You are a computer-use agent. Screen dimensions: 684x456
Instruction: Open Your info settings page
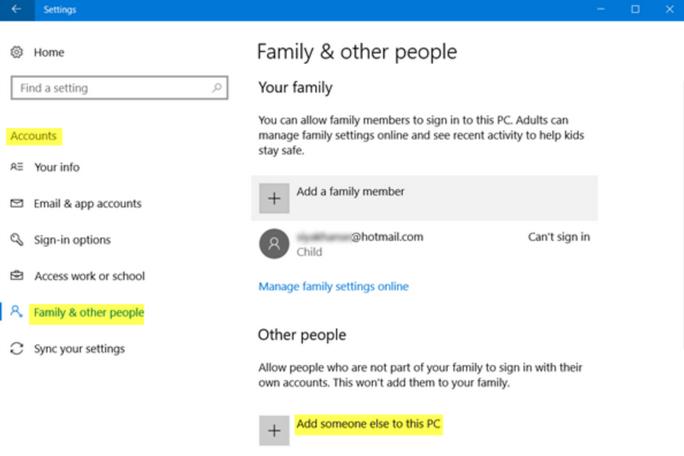(x=57, y=167)
